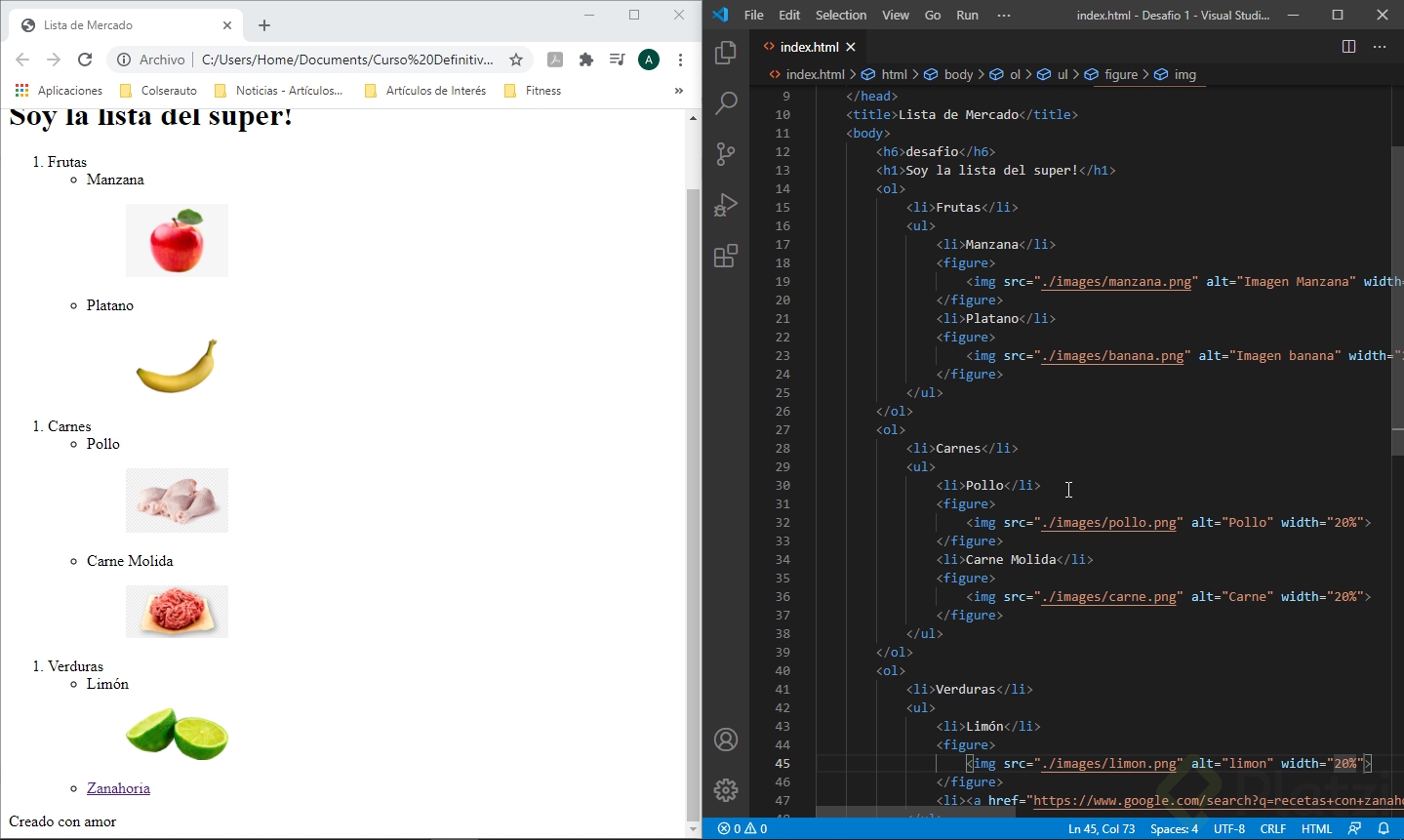Follow the Zanahoria link

click(118, 788)
